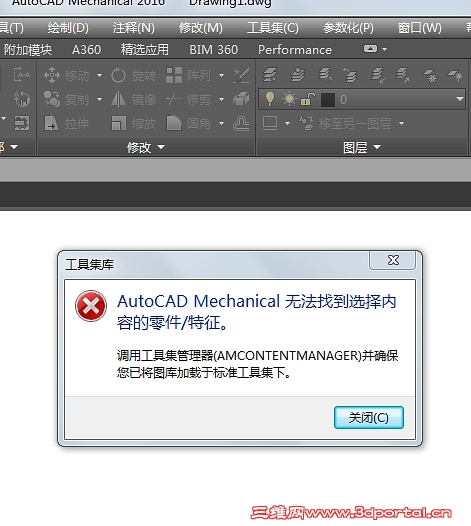Open the Copy (复制) dropdown arrow
Screen dimensions: 471x526
tap(99, 99)
